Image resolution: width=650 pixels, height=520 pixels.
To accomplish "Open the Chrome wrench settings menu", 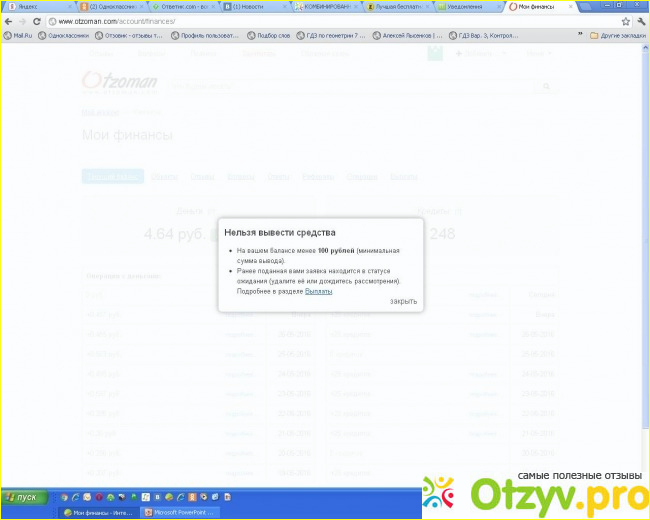I will (640, 21).
